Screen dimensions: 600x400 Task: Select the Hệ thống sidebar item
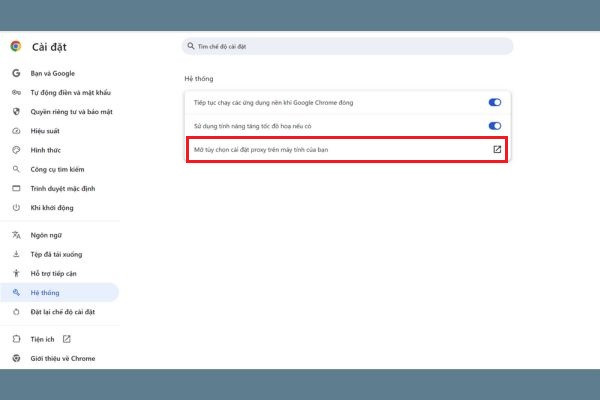point(60,292)
